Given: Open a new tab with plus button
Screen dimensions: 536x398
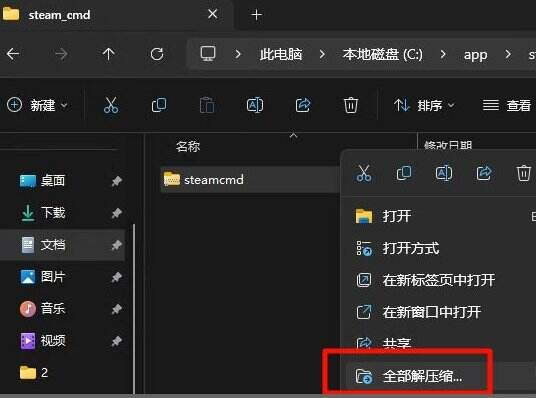Looking at the screenshot, I should click(x=256, y=15).
